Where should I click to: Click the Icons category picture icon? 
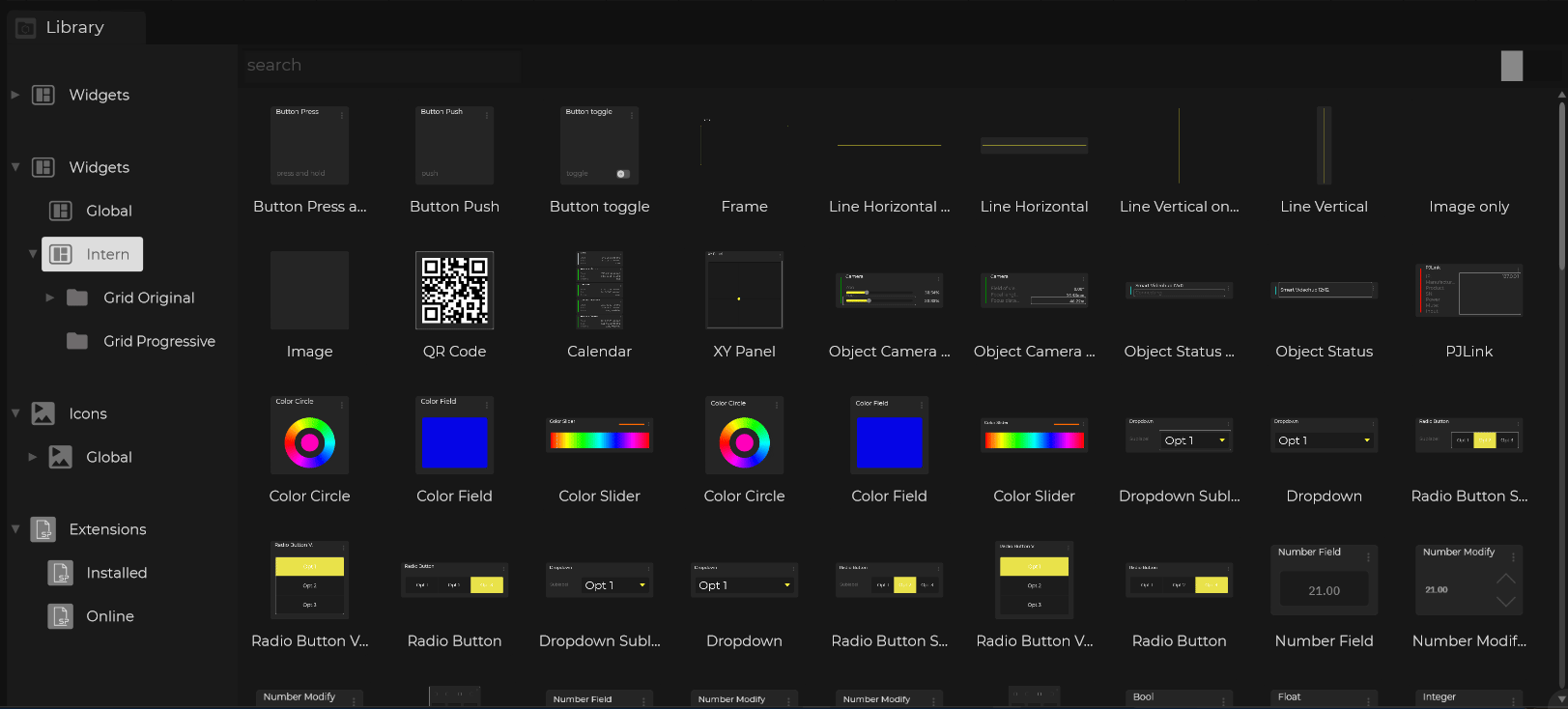click(x=43, y=413)
